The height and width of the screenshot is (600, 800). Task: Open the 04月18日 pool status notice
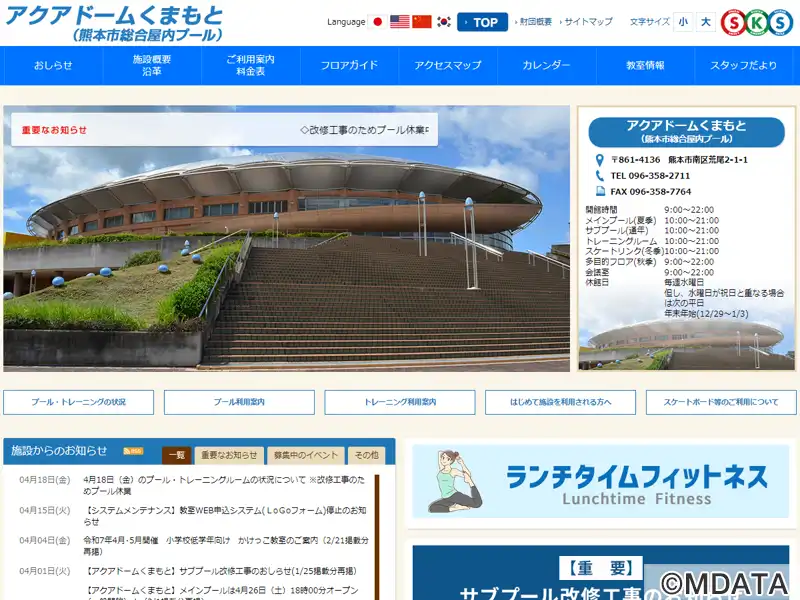pyautogui.click(x=224, y=486)
